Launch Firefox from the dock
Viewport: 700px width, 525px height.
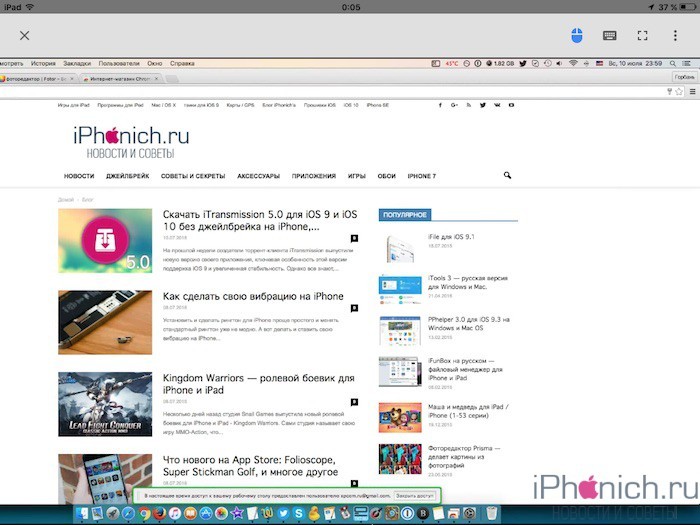pos(159,514)
